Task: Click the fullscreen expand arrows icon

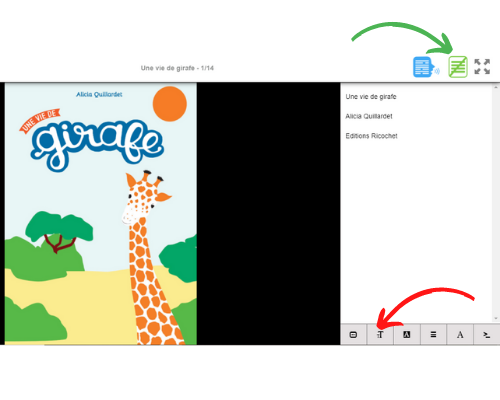Action: tap(482, 67)
